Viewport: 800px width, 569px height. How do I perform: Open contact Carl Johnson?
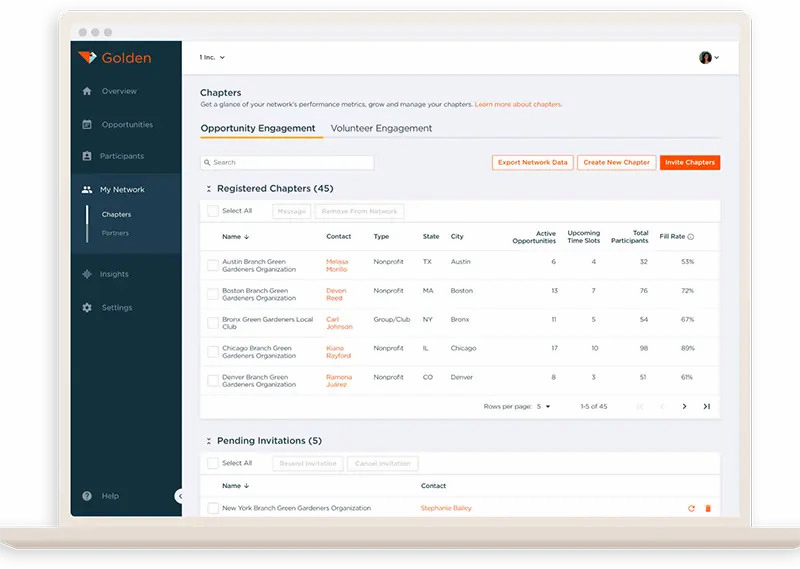tap(339, 323)
